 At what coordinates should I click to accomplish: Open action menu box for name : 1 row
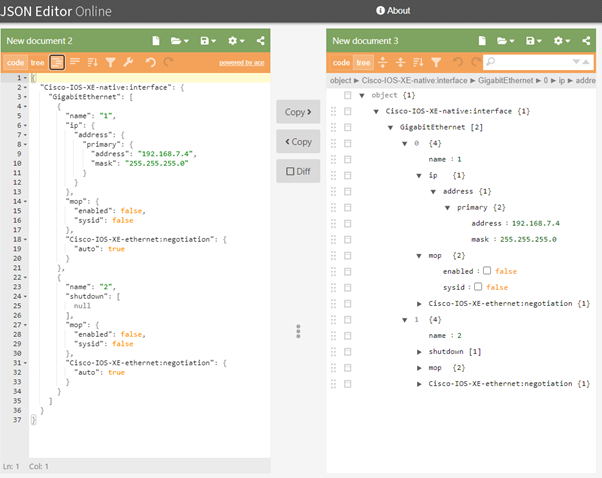[347, 159]
